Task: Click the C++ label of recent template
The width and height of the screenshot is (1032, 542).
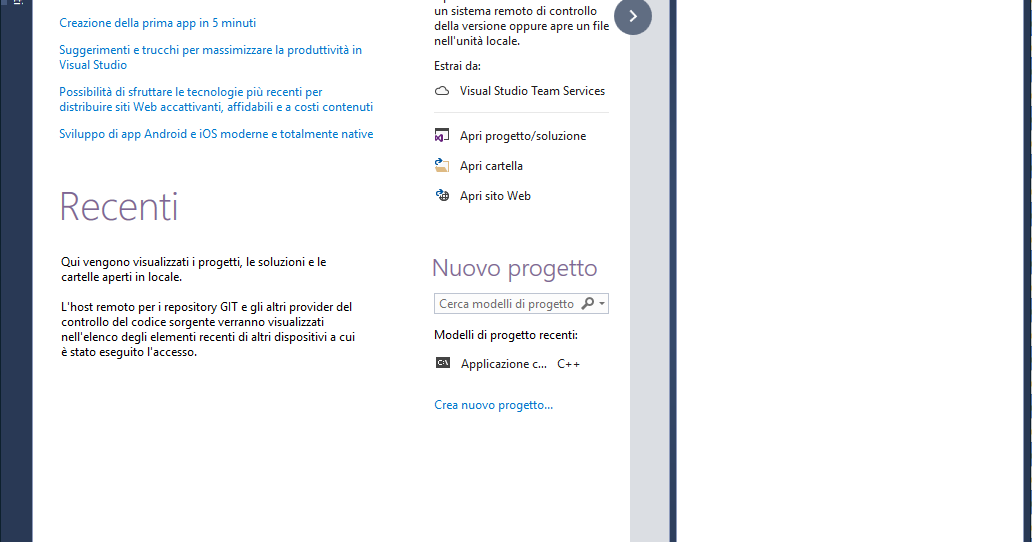Action: 568,364
